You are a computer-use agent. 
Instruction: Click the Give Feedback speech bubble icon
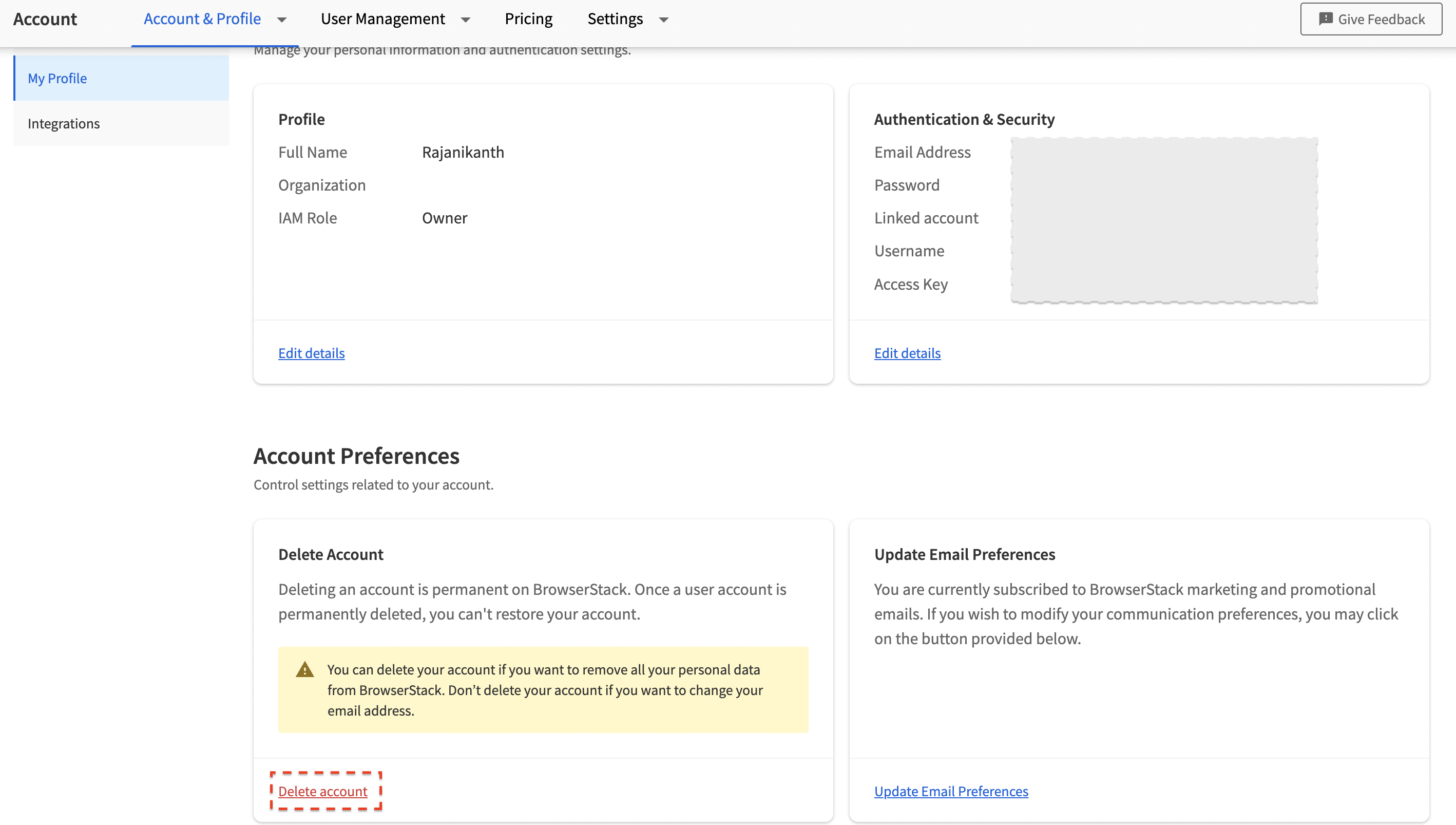(x=1325, y=18)
